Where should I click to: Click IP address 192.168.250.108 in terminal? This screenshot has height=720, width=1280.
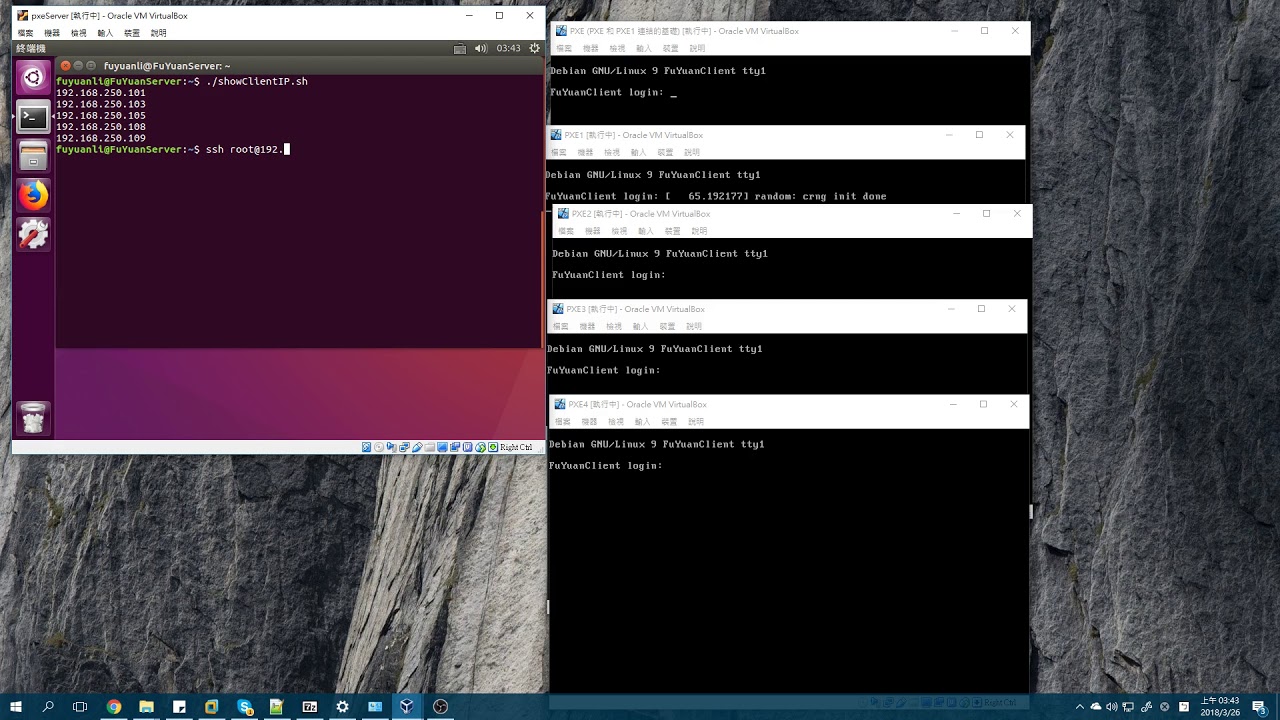[101, 127]
